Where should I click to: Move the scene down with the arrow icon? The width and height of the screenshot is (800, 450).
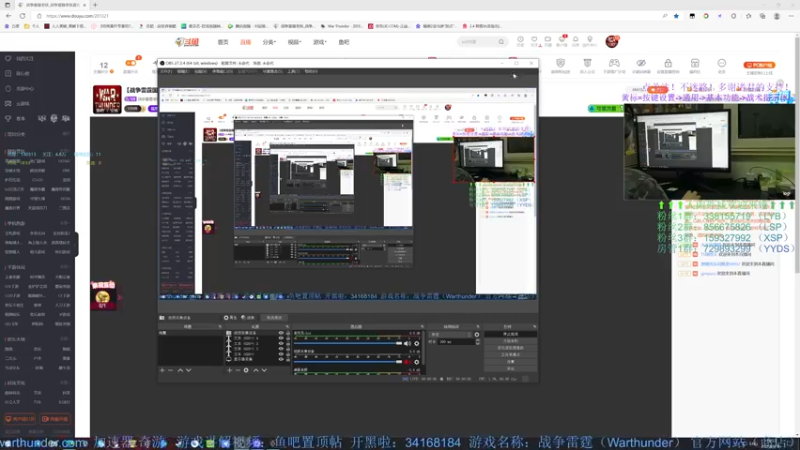coord(189,370)
